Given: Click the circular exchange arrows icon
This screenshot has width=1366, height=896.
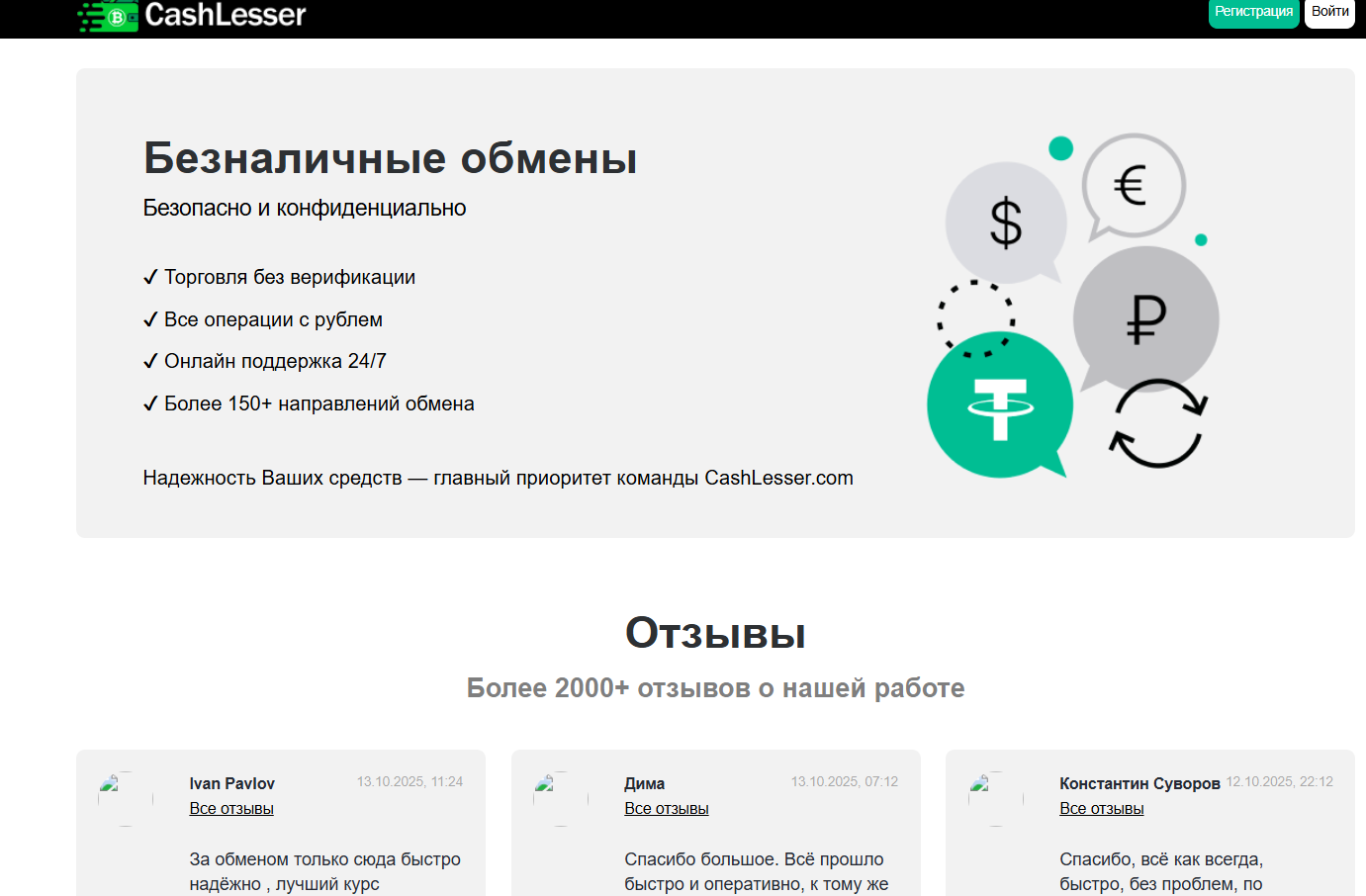Looking at the screenshot, I should (1157, 423).
